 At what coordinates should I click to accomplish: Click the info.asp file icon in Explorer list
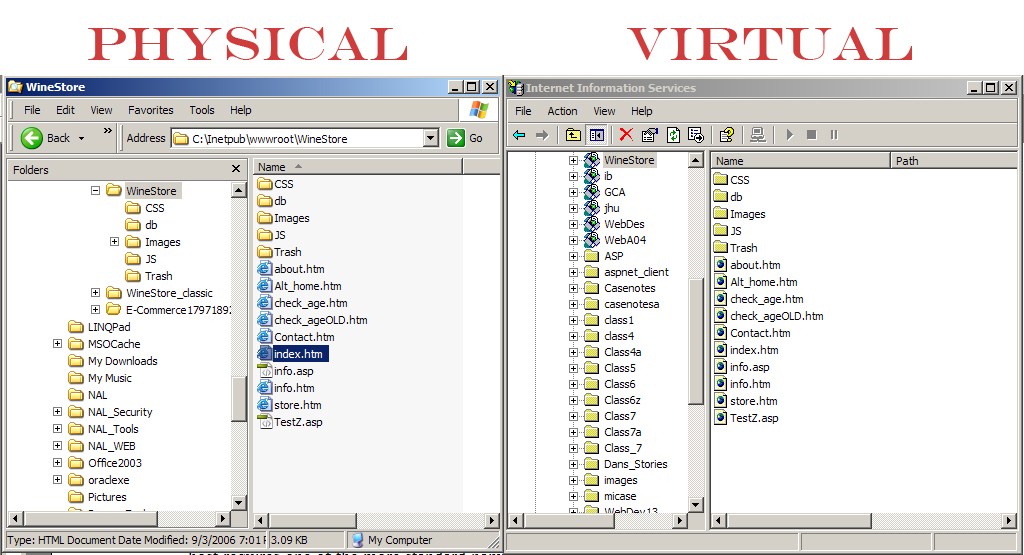pyautogui.click(x=264, y=371)
